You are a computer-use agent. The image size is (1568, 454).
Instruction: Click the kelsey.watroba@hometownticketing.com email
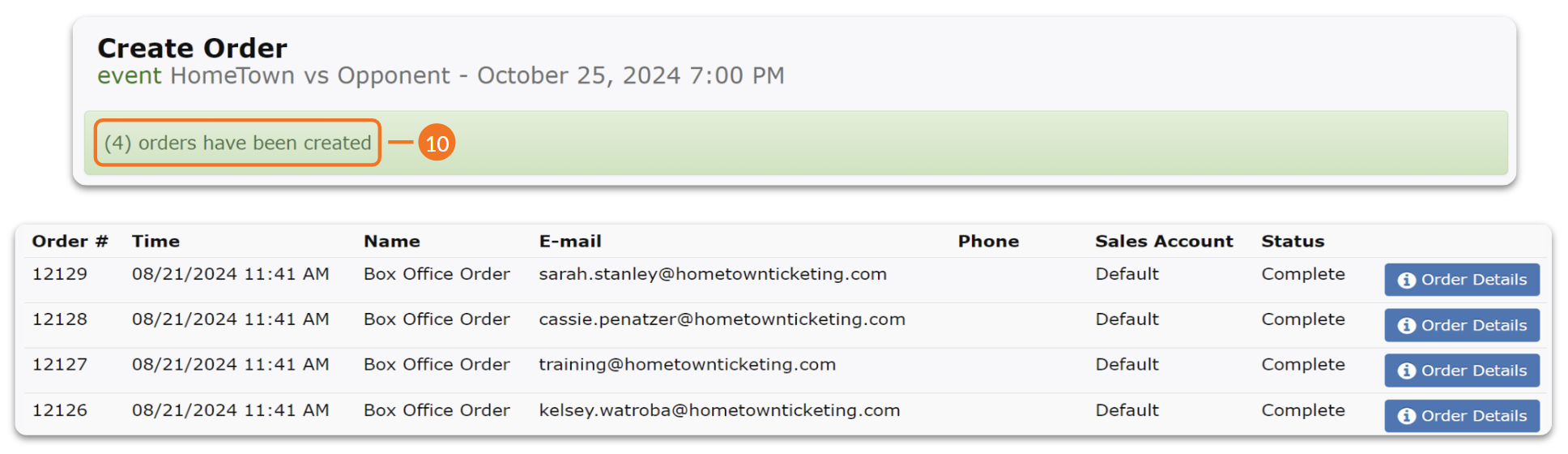pos(719,410)
